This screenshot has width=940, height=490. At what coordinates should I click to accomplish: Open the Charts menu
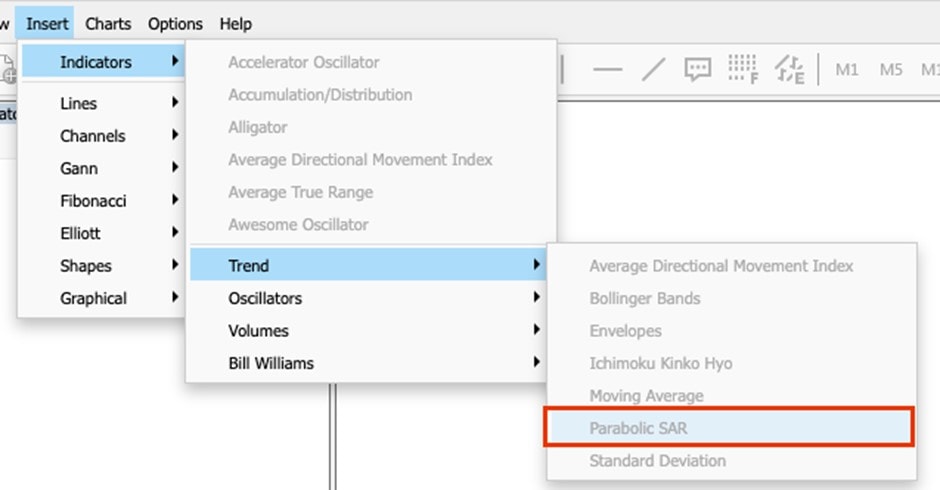coord(108,23)
